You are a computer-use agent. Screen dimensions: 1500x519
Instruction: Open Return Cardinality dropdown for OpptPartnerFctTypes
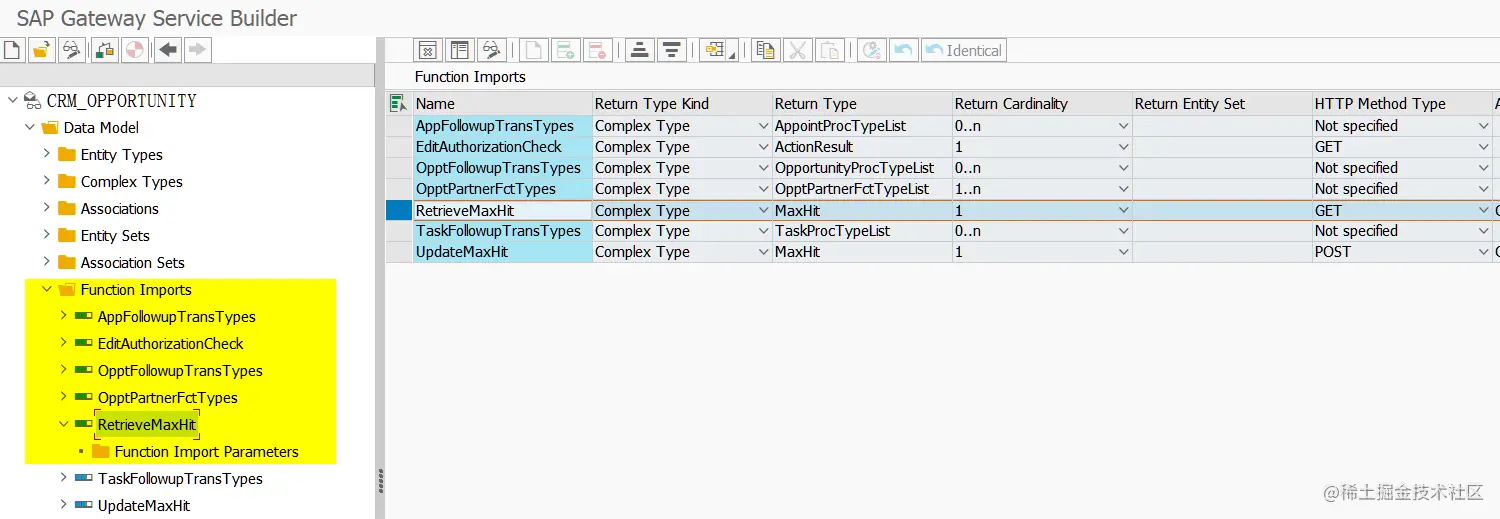(x=1123, y=189)
